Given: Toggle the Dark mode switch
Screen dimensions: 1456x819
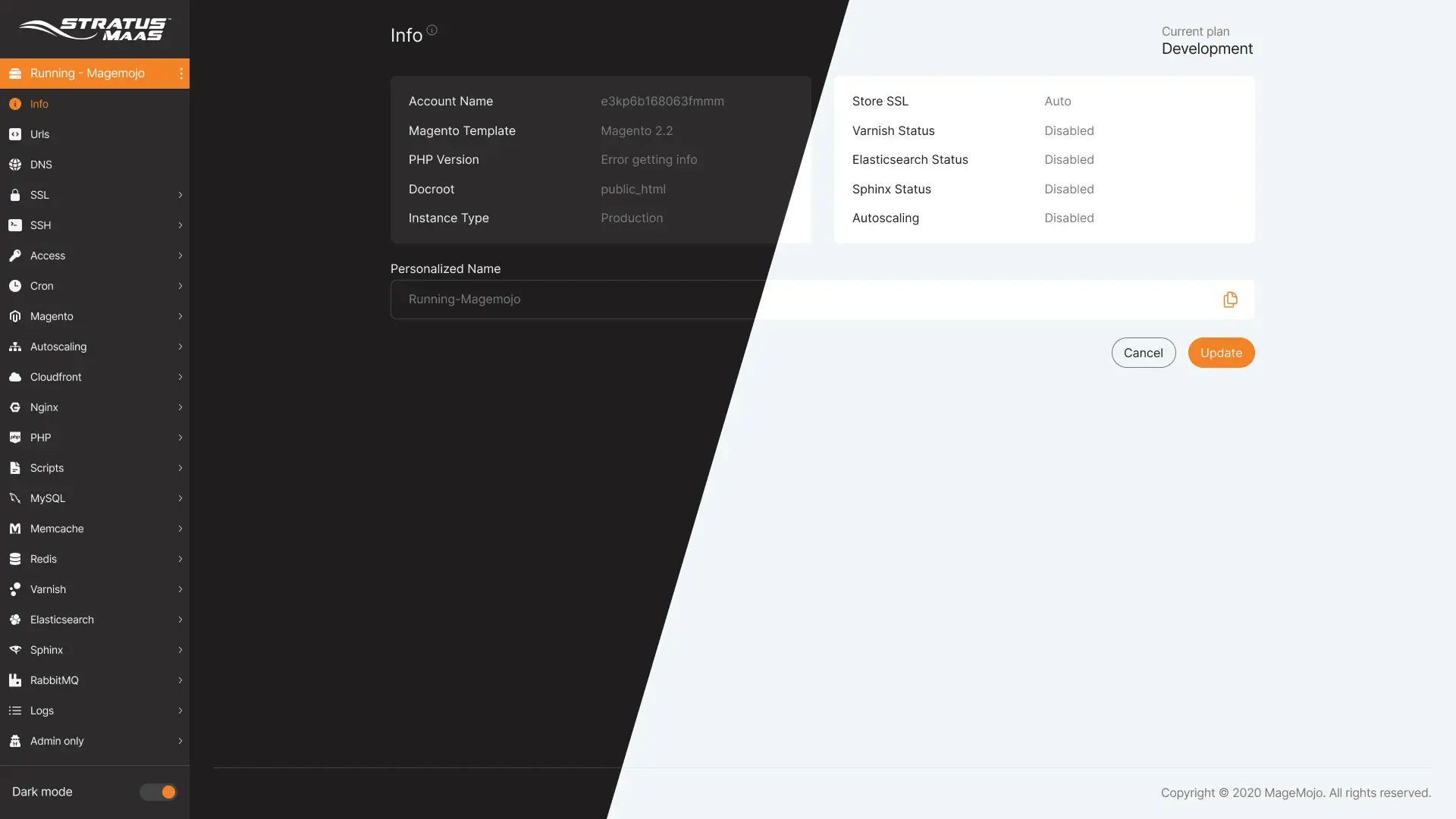Looking at the screenshot, I should pos(158,792).
